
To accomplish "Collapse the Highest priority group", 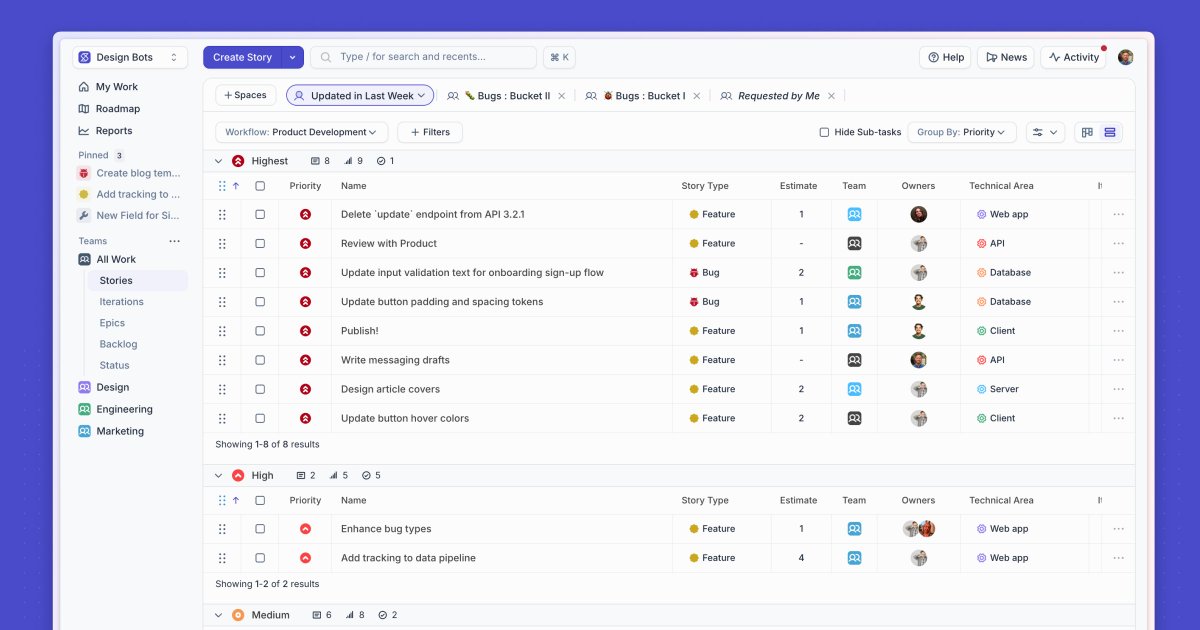I will point(219,161).
